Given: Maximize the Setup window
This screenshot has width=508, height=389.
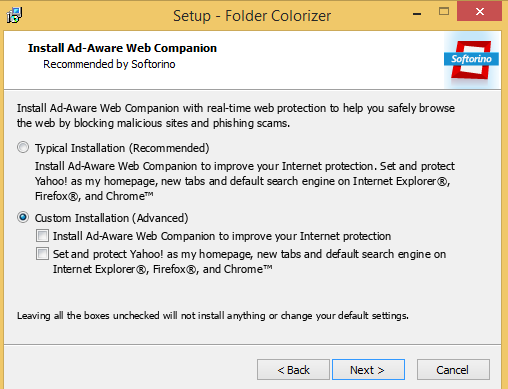Looking at the screenshot, I should point(444,12).
